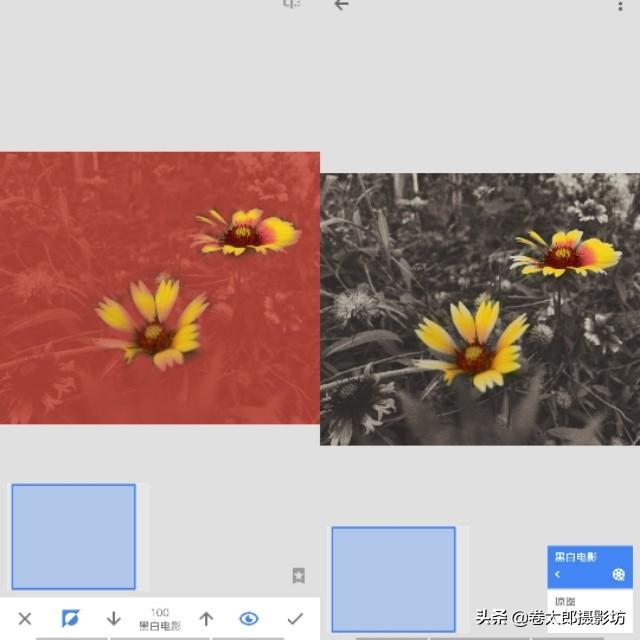Increase brush strength with the up arrow

coord(206,619)
